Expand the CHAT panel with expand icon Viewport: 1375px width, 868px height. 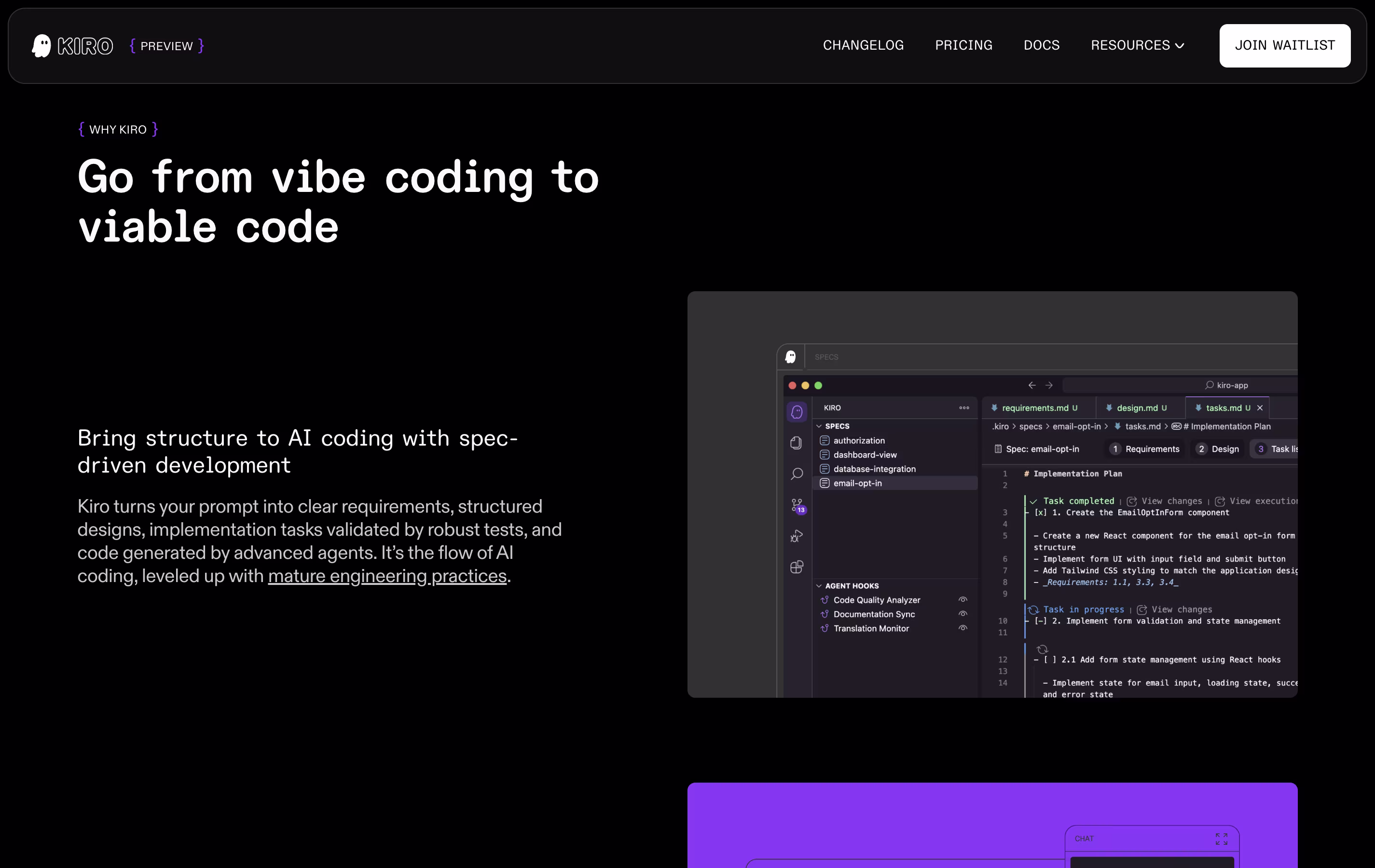coord(1222,838)
